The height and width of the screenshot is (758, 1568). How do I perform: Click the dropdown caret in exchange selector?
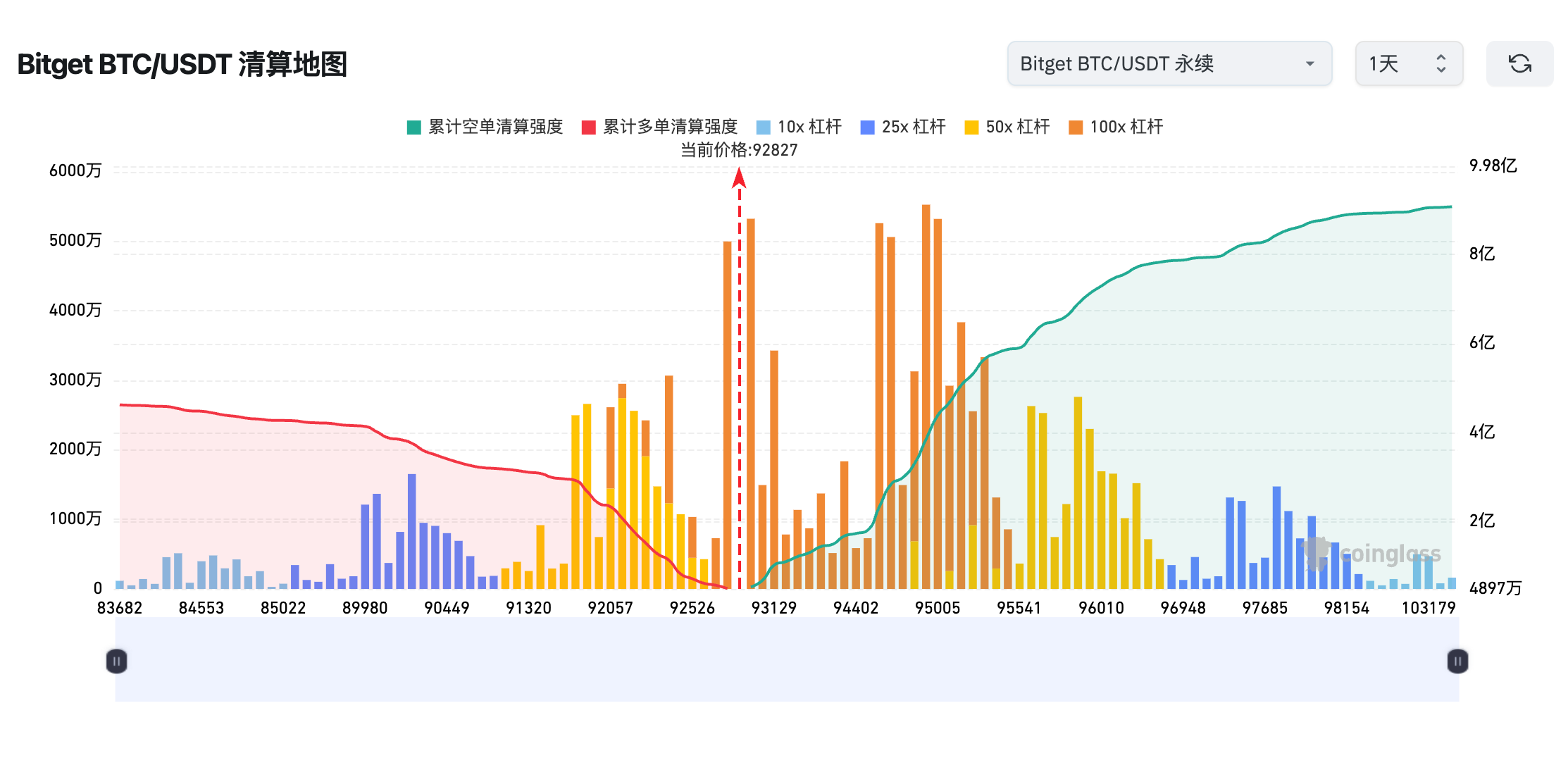[x=1309, y=64]
